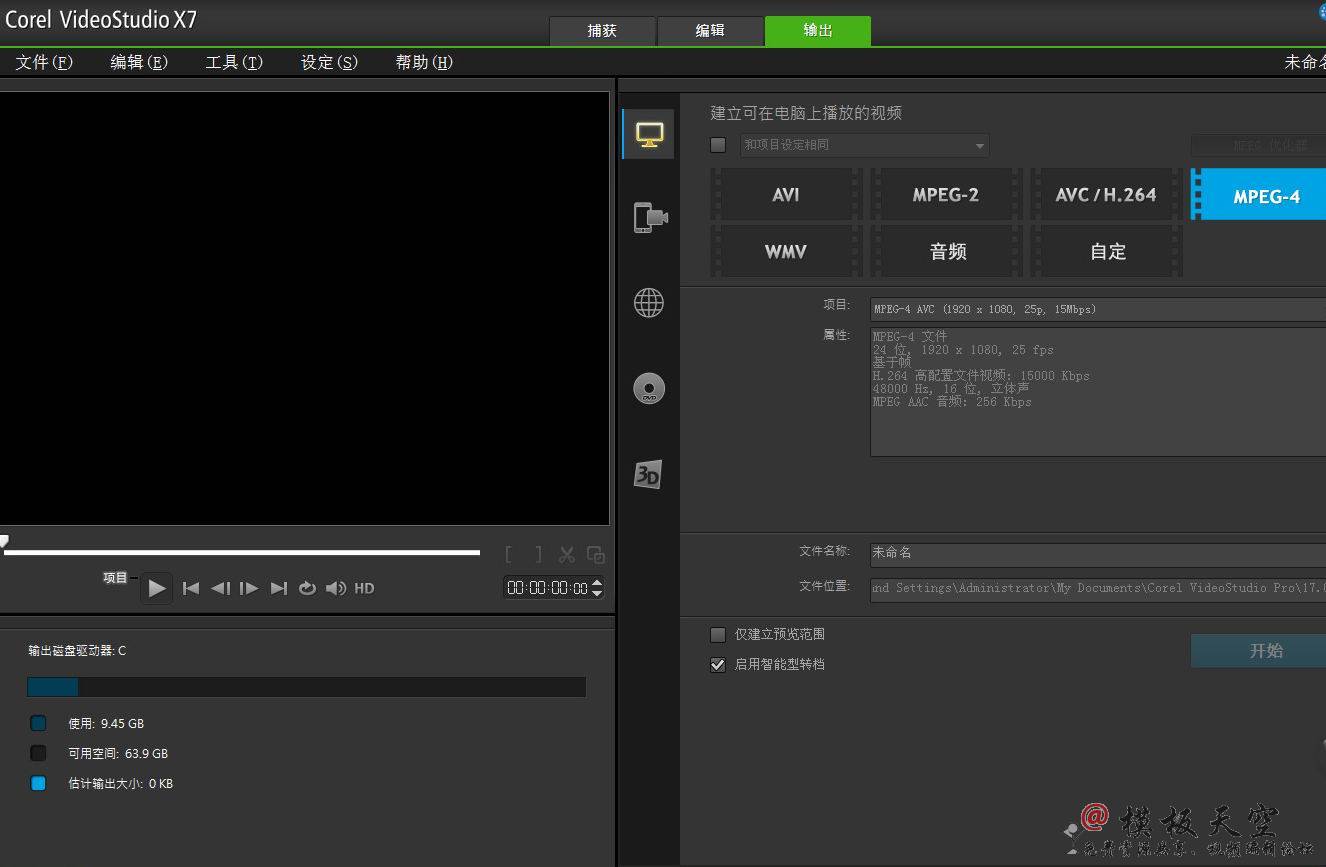Choose the custom (自定) format button

click(1106, 251)
